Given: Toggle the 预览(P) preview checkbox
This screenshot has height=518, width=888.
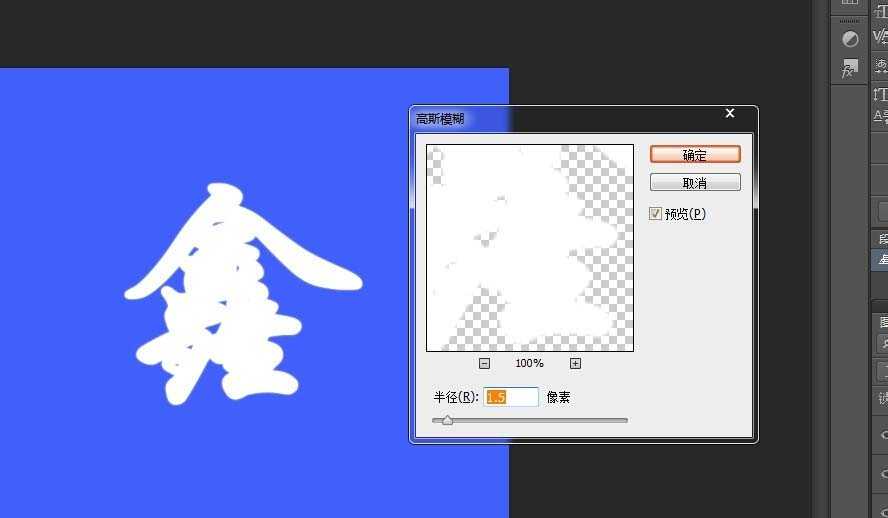Looking at the screenshot, I should click(655, 213).
